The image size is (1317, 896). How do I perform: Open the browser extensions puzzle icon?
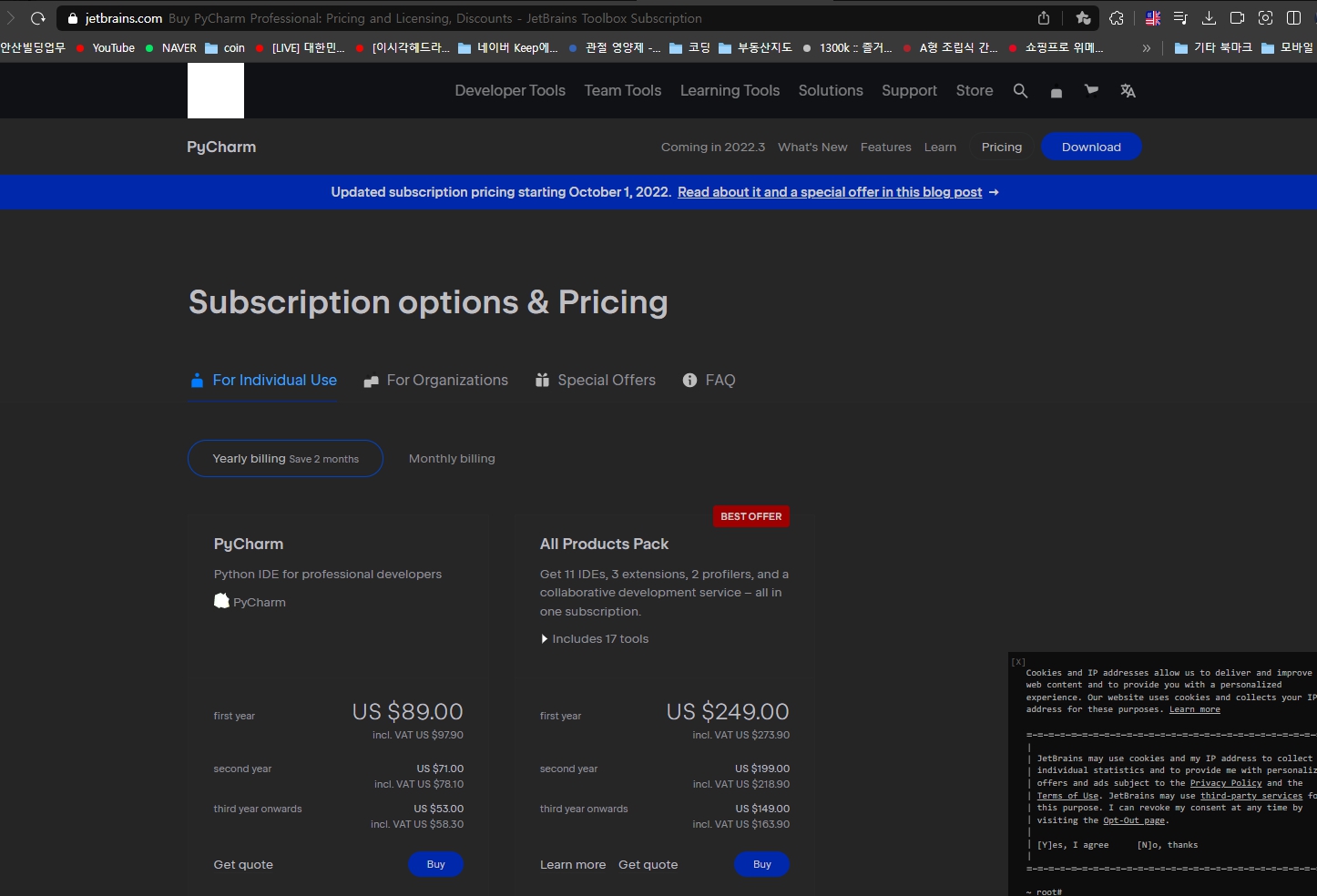tap(1117, 18)
